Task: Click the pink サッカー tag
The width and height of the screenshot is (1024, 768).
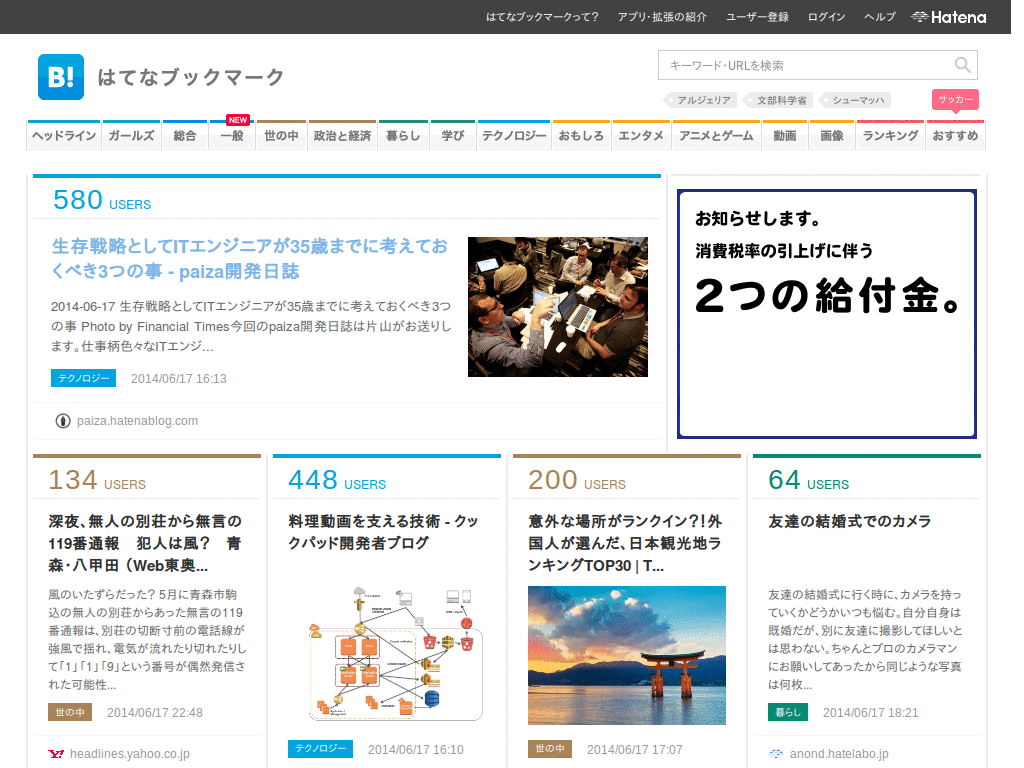Action: tap(955, 99)
